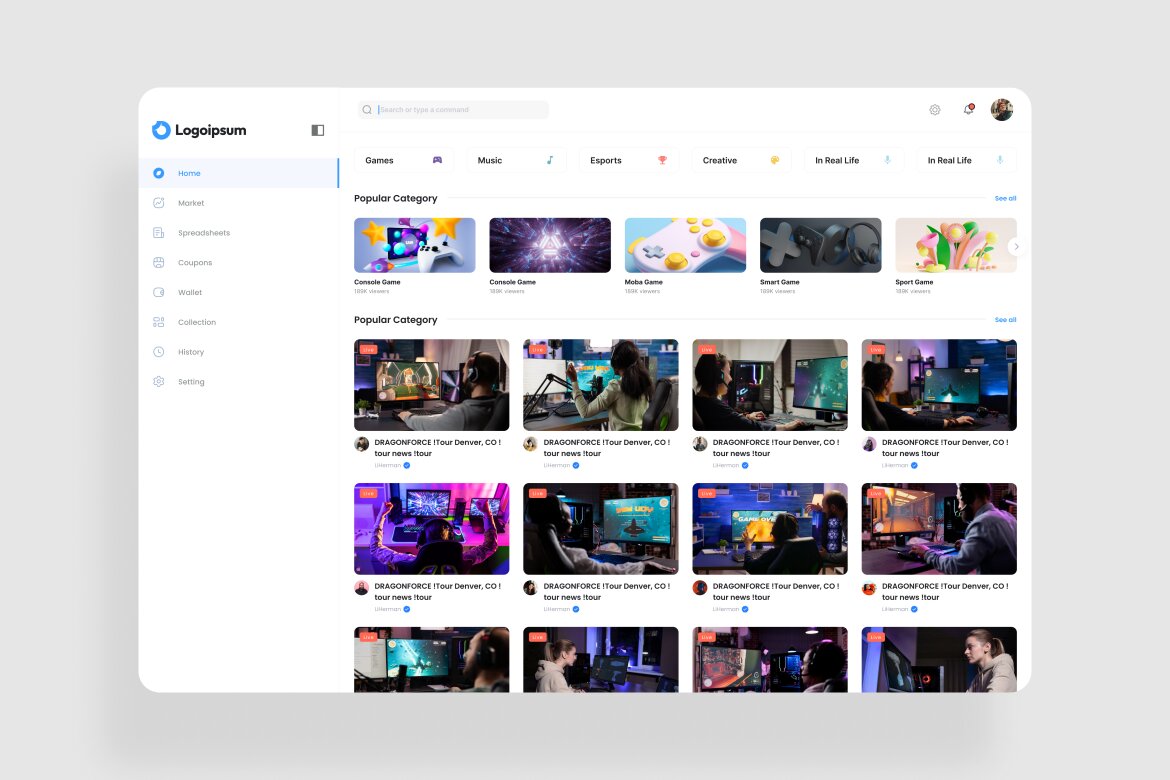Image resolution: width=1170 pixels, height=780 pixels.
Task: Click the verified badge next to Lillemon
Action: pyautogui.click(x=406, y=465)
